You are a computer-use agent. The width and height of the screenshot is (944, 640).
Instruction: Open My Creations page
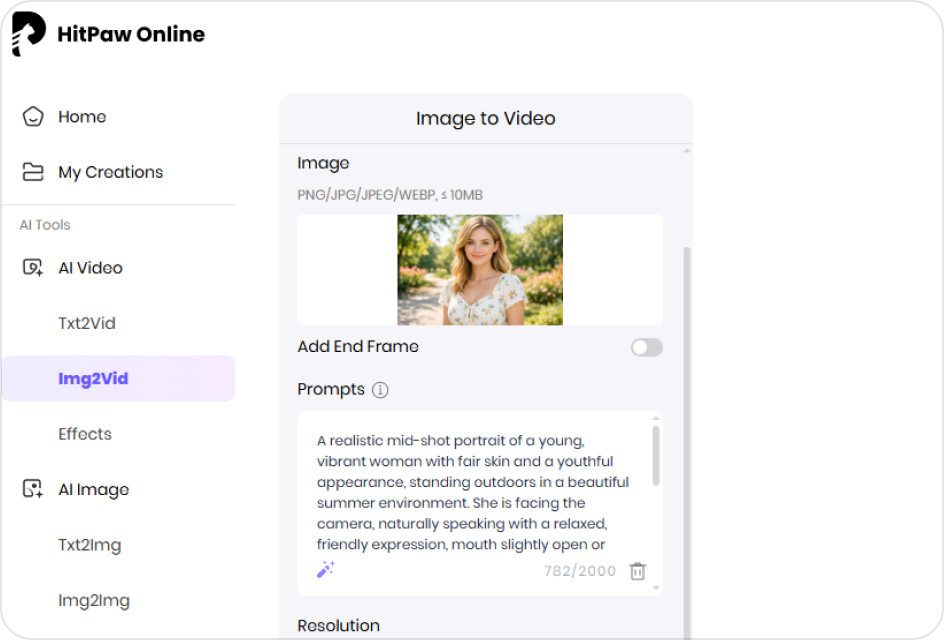point(110,172)
